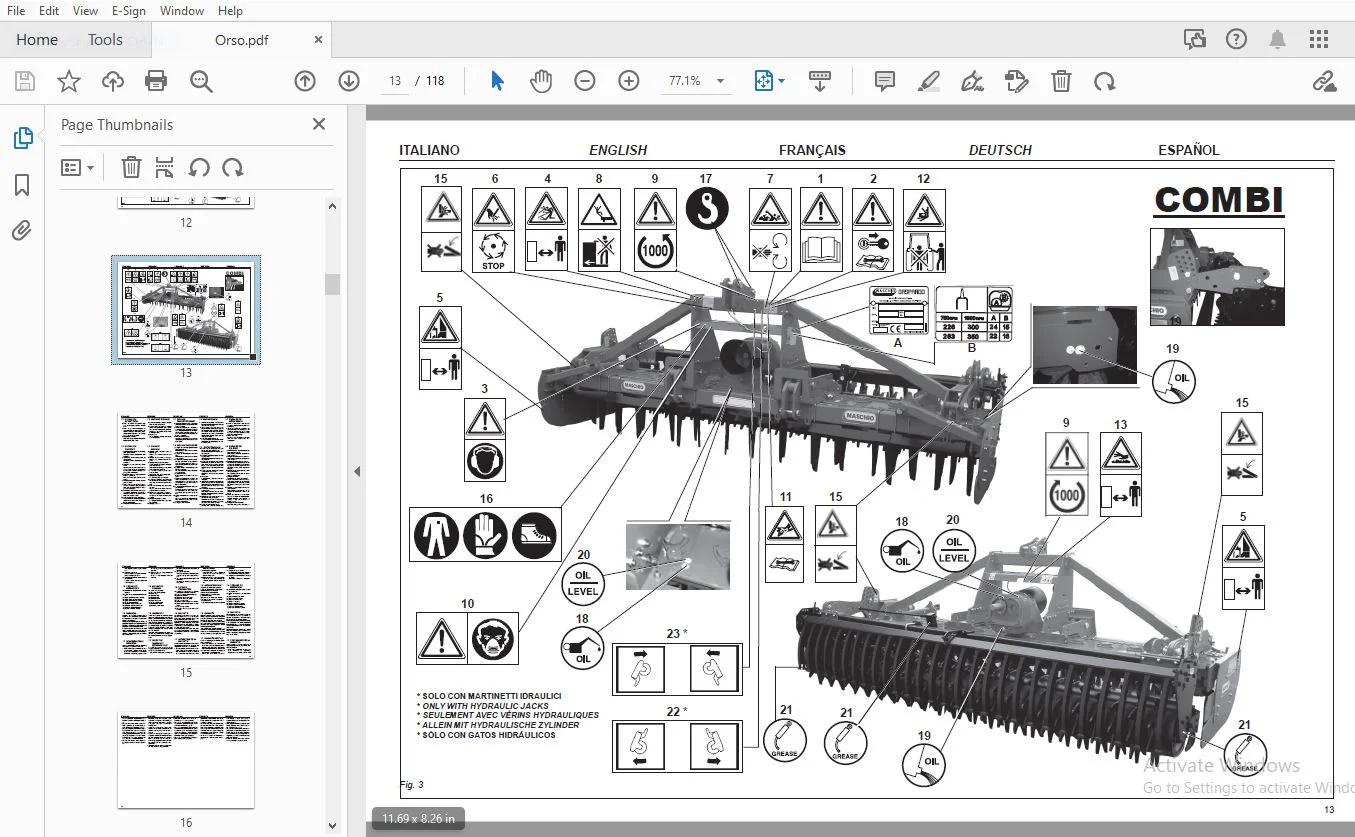This screenshot has width=1355, height=837.
Task: Click the upload to cloud icon
Action: click(x=112, y=81)
